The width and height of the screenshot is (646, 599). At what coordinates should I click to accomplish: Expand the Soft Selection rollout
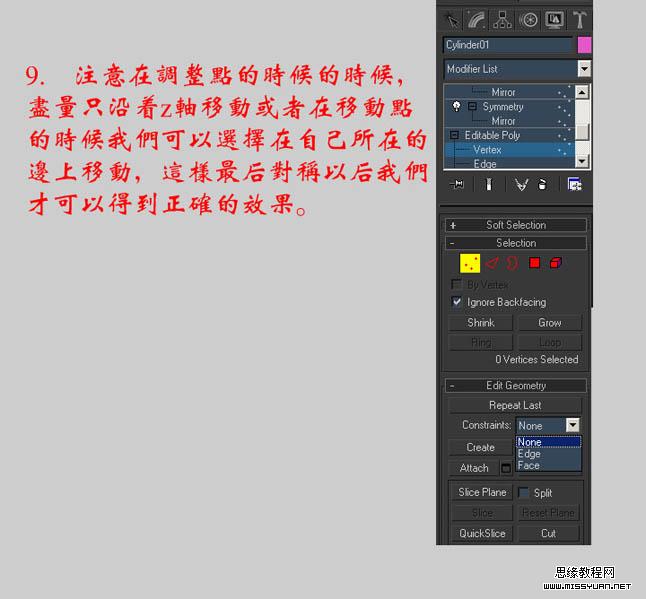click(x=516, y=225)
